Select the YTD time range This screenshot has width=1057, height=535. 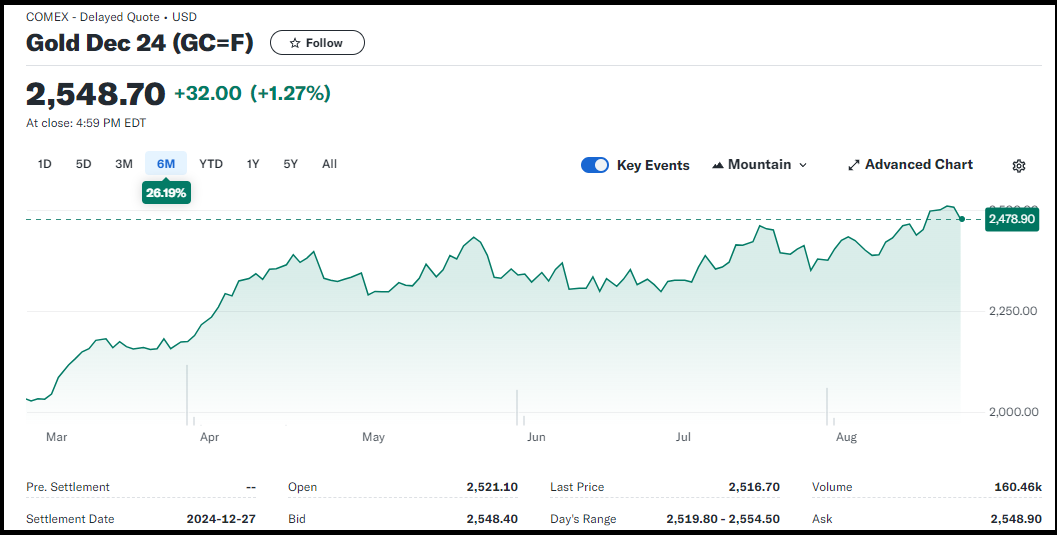(x=211, y=164)
